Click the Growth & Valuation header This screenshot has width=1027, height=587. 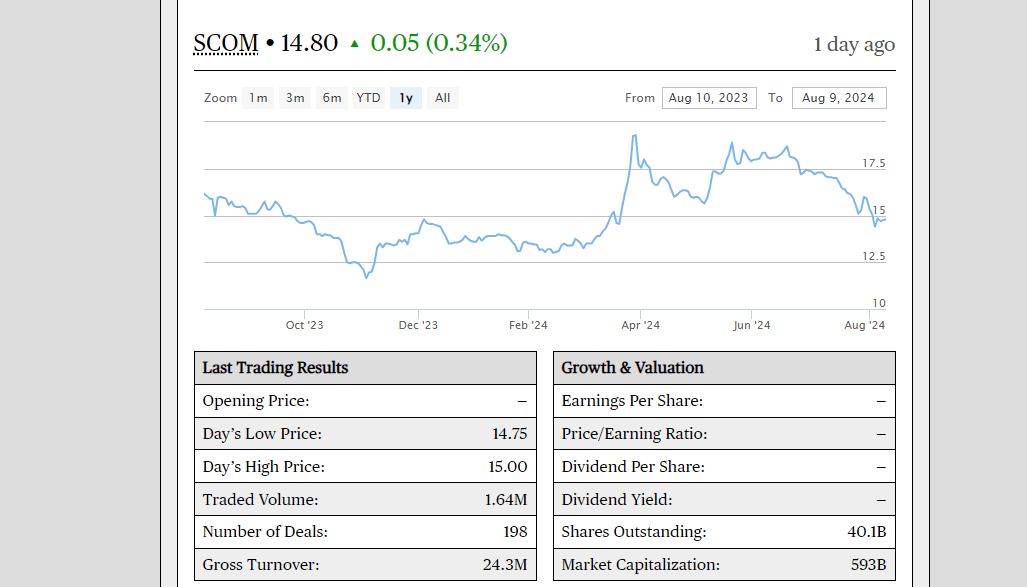[632, 367]
